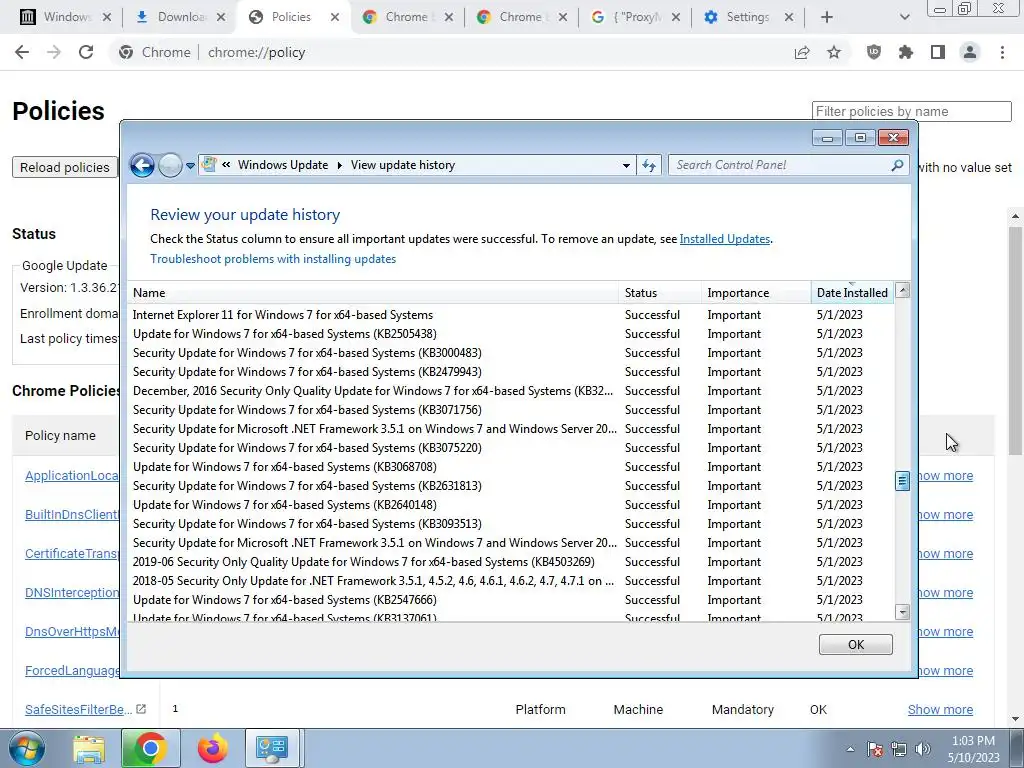Click the Back arrow in Windows Update window
The width and height of the screenshot is (1024, 768).
[x=142, y=165]
